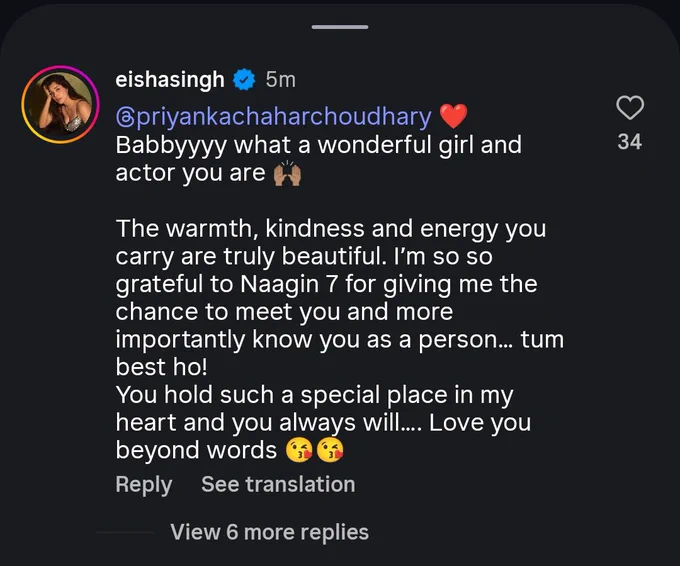Click the "tum best ho!" text
The width and height of the screenshot is (680, 566).
(340, 353)
